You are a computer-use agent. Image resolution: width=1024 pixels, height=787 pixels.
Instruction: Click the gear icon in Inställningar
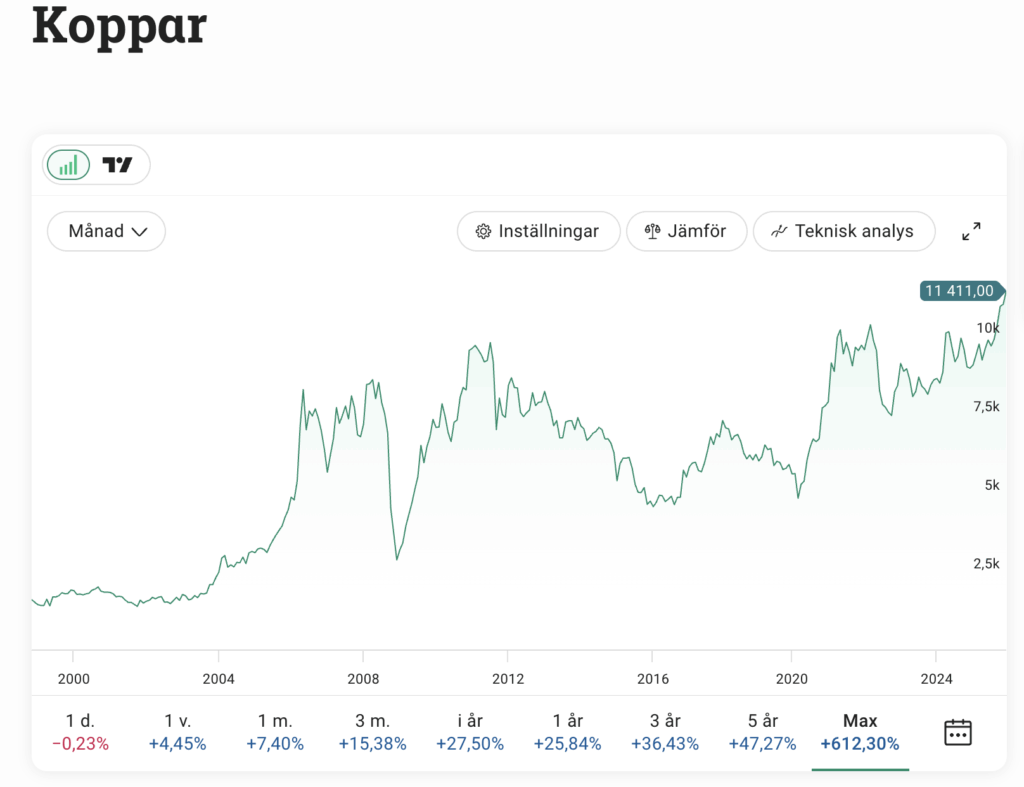coord(483,231)
